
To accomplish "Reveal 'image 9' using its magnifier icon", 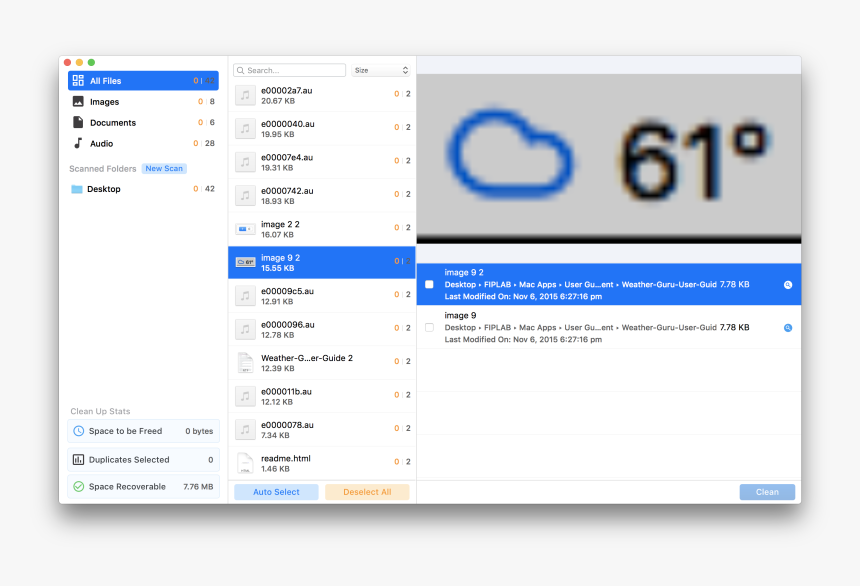I will point(788,328).
